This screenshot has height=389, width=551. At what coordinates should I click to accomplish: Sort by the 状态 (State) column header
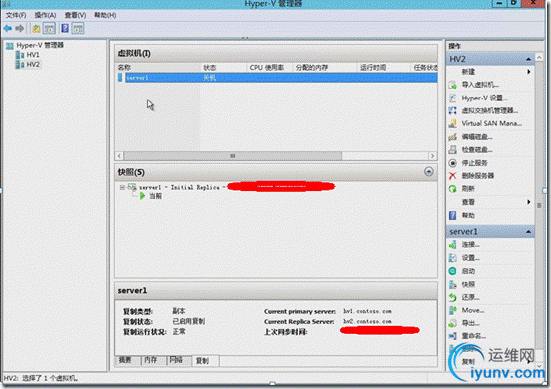click(x=223, y=67)
